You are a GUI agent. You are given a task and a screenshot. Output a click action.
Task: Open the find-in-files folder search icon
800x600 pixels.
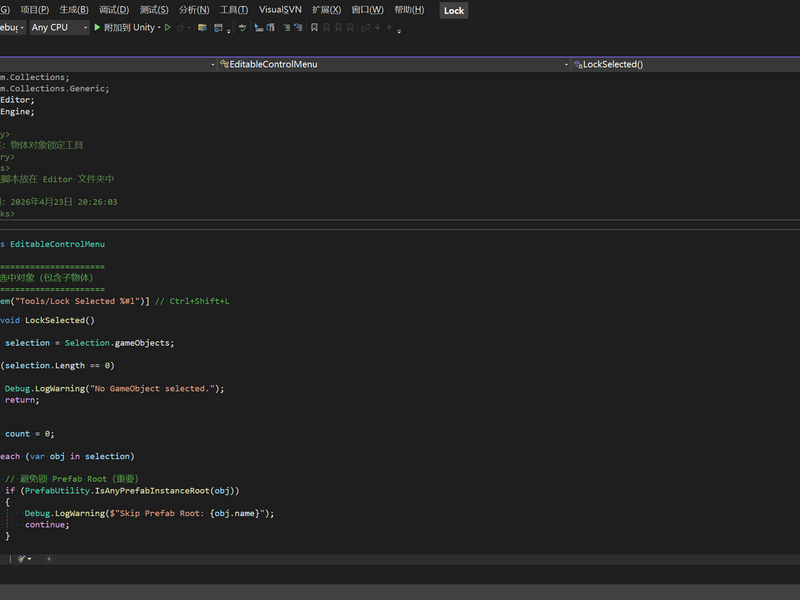203,28
